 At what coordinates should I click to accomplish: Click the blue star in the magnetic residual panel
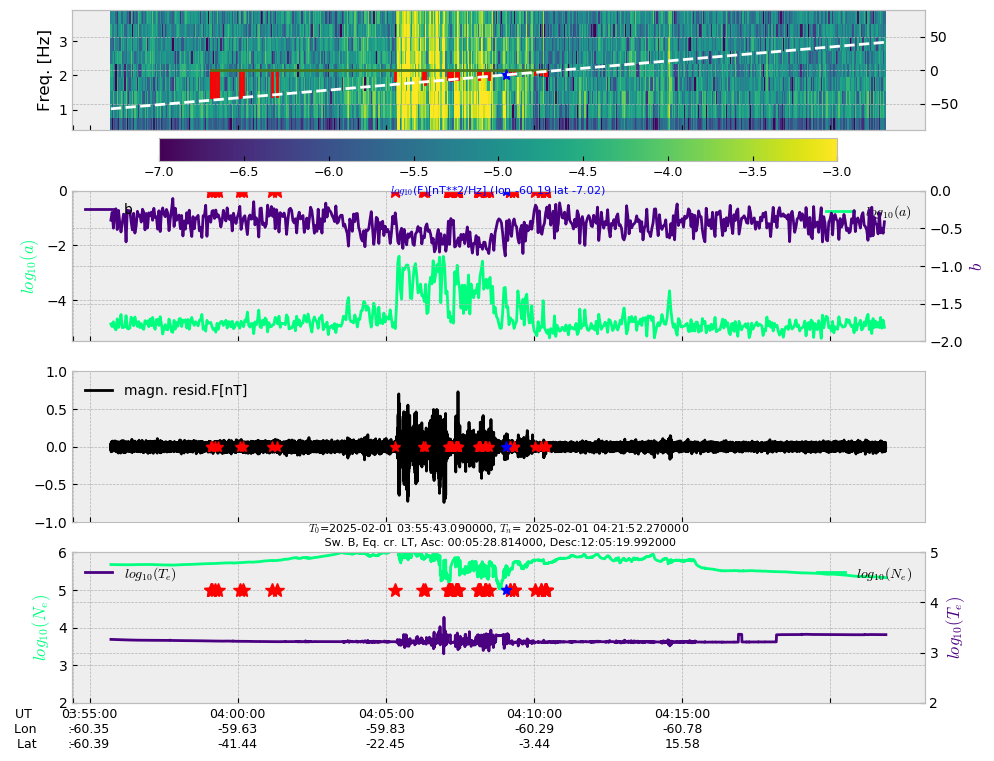pos(506,447)
